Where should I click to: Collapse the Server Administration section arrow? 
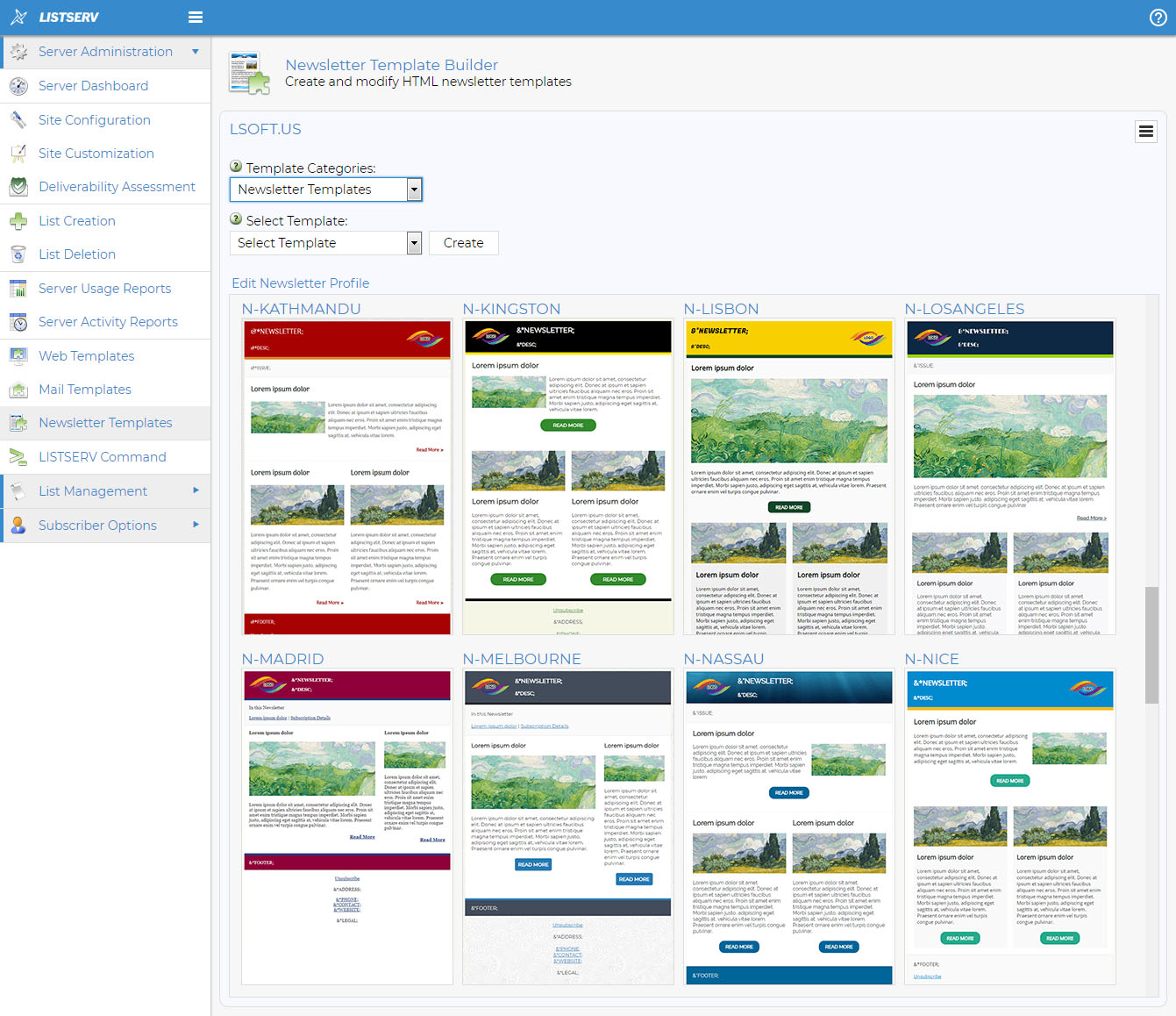pyautogui.click(x=196, y=52)
